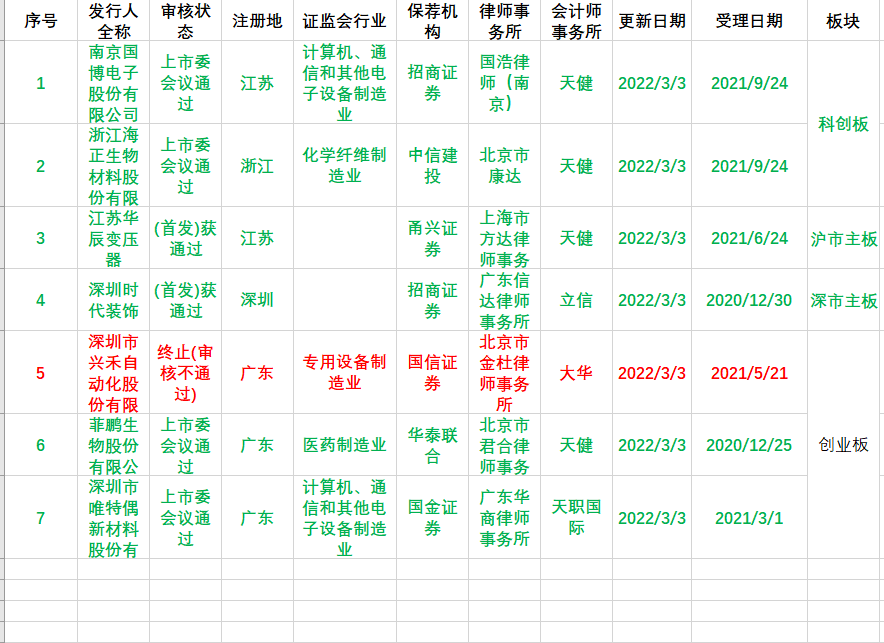Click the 中信建投 sponsor cell
Screen dimensions: 884x643
click(432, 166)
